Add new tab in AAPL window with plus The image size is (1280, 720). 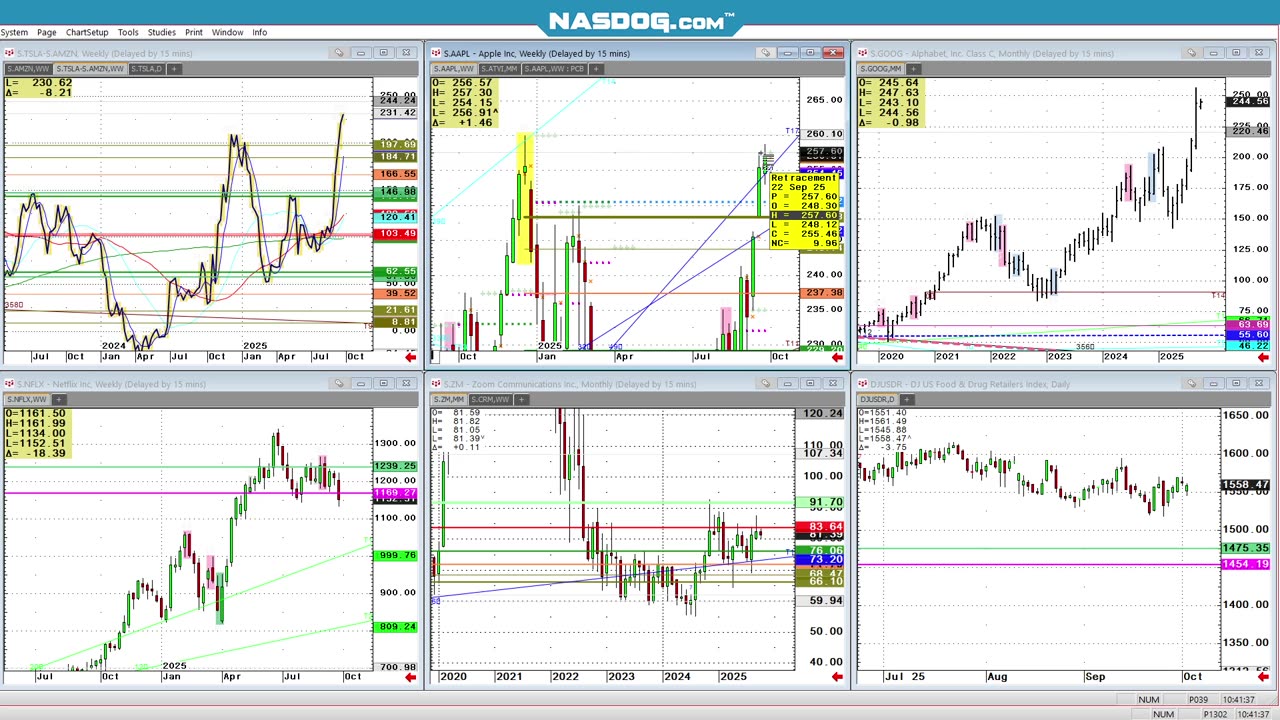(x=595, y=69)
